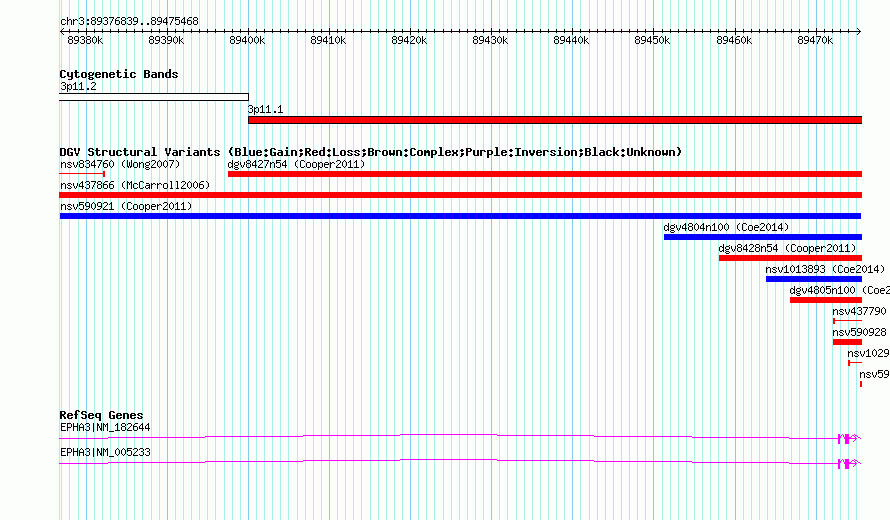Click the magenta EPHA3 NM_005233 exon glyph
Viewport: 890px width, 520px height.
tap(849, 463)
